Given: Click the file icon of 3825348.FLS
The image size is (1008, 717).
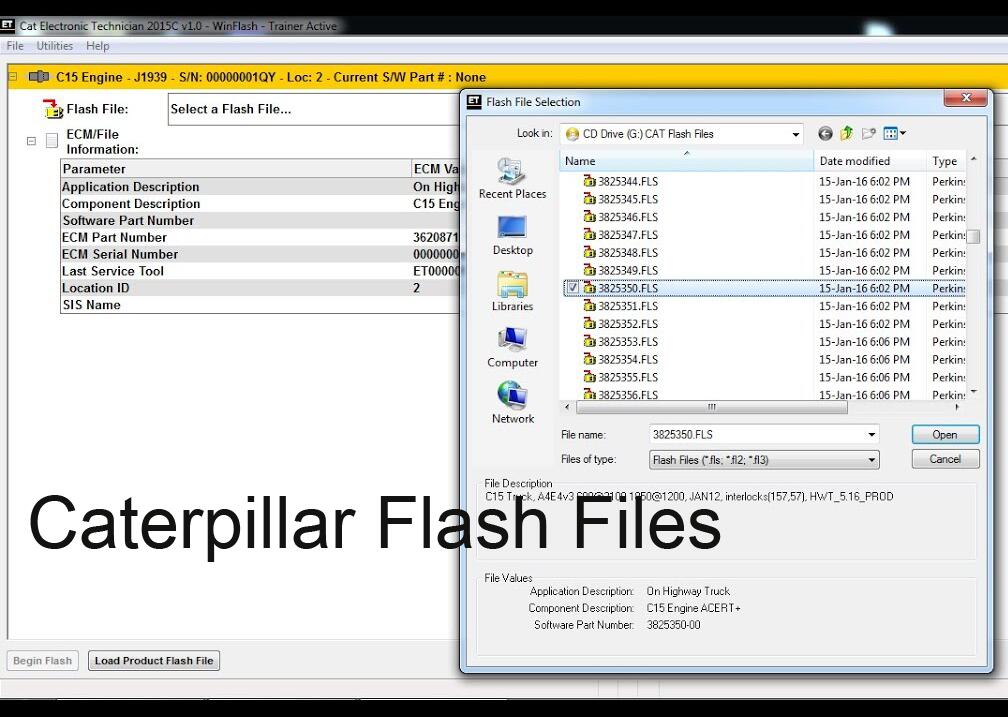Looking at the screenshot, I should (x=589, y=253).
